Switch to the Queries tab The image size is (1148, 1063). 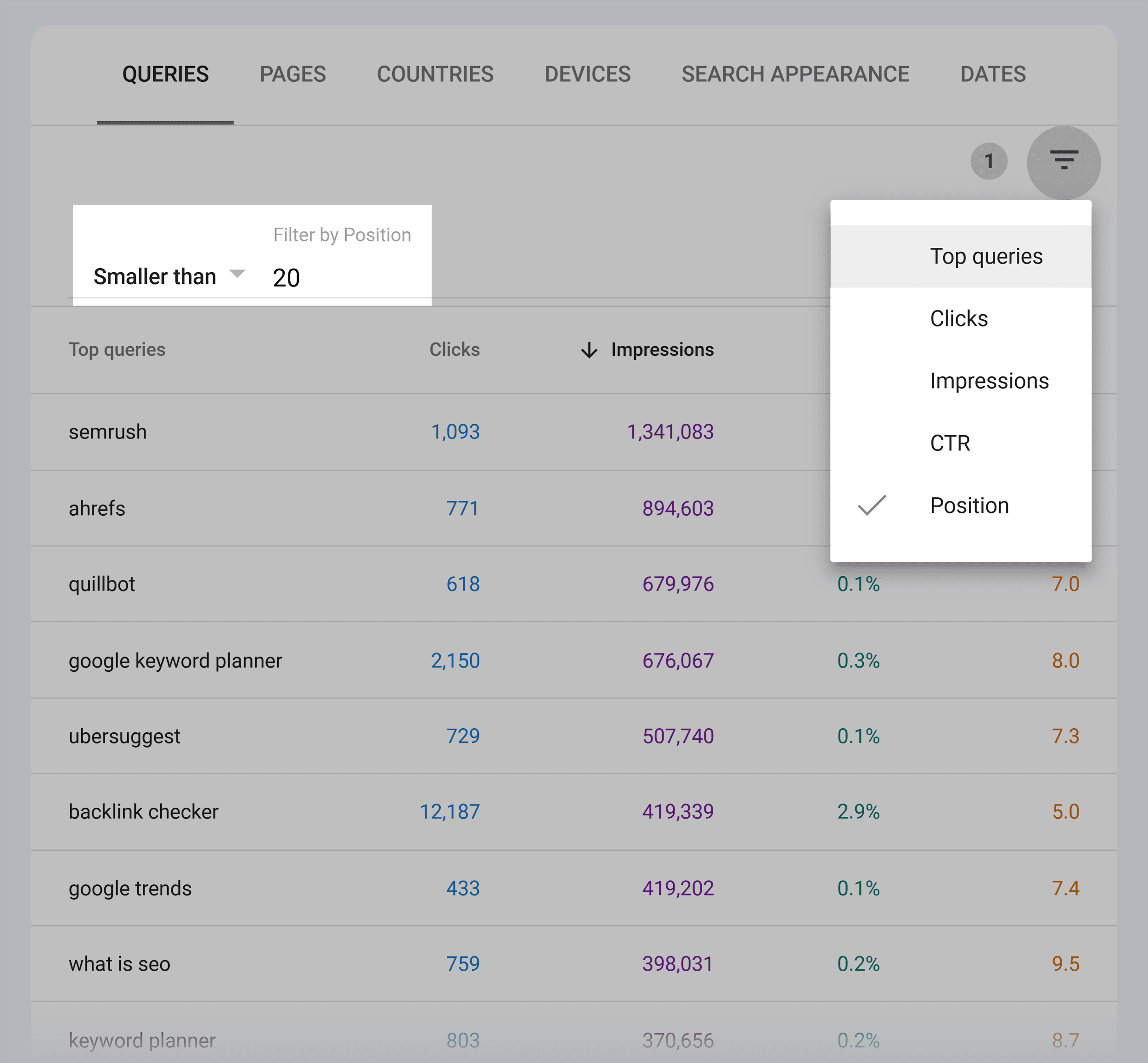[x=165, y=74]
